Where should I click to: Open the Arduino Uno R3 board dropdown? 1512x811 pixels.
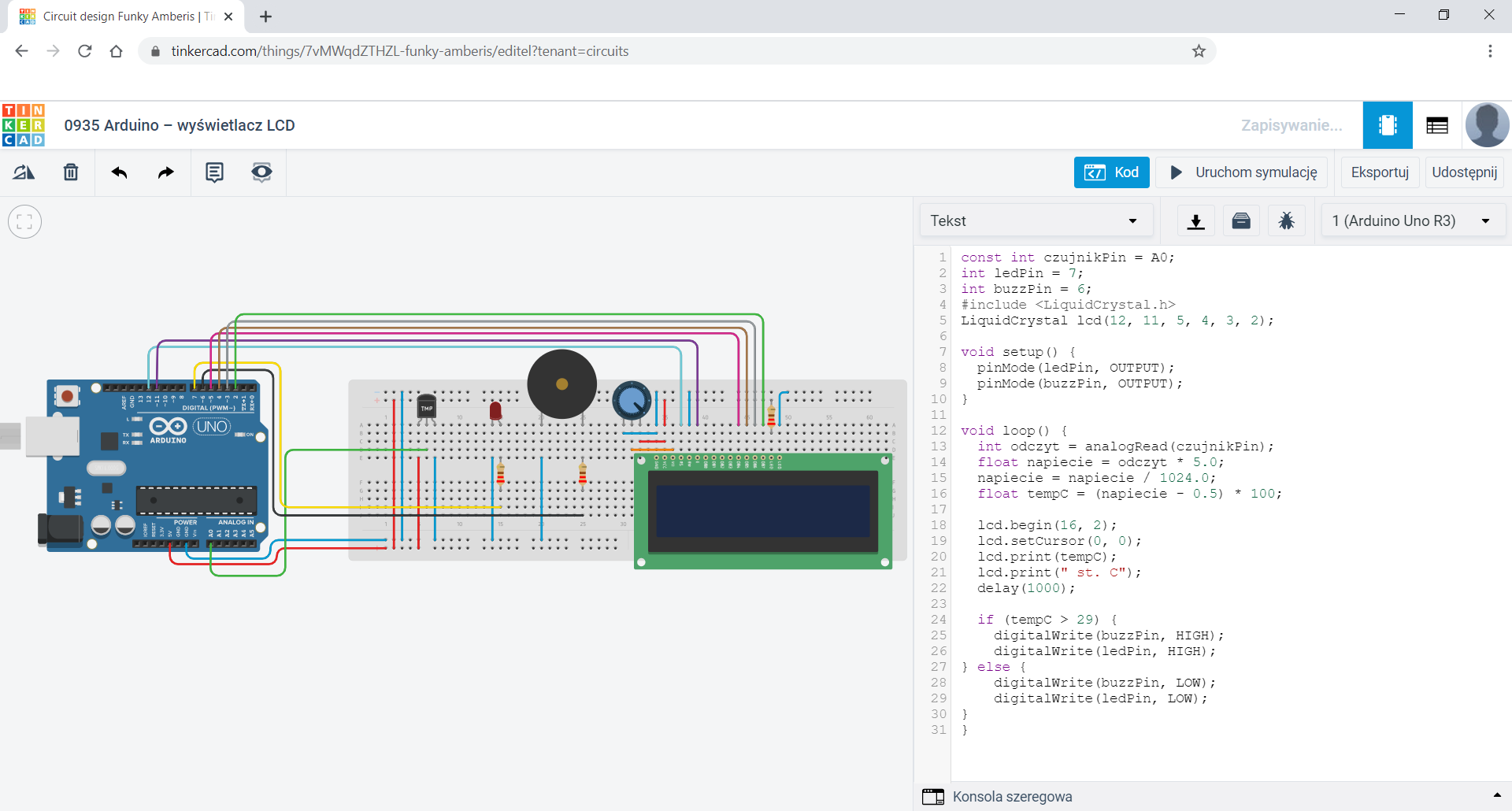click(1412, 221)
